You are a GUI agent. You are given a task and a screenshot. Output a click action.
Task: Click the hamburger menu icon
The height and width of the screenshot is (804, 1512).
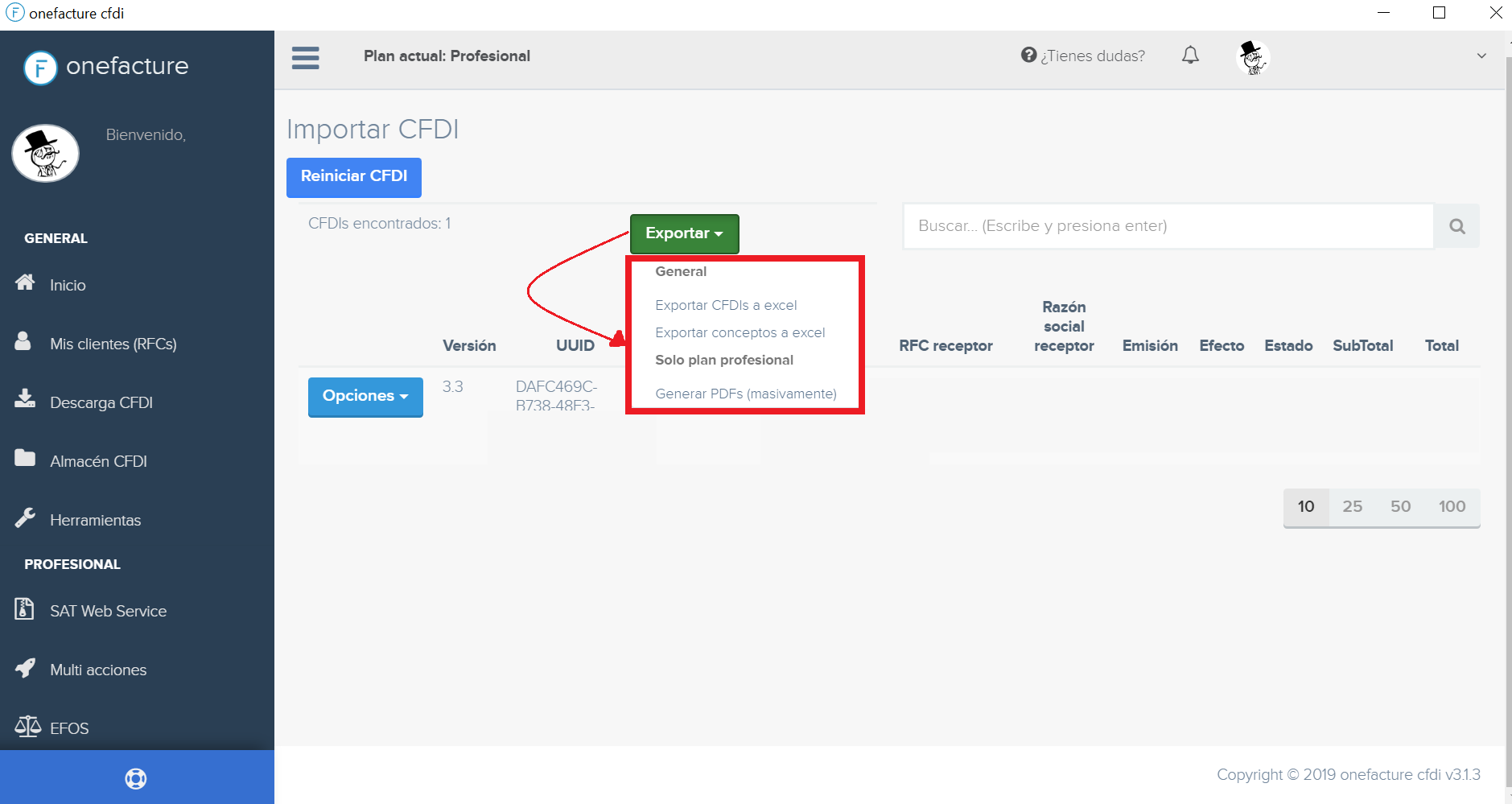coord(305,57)
